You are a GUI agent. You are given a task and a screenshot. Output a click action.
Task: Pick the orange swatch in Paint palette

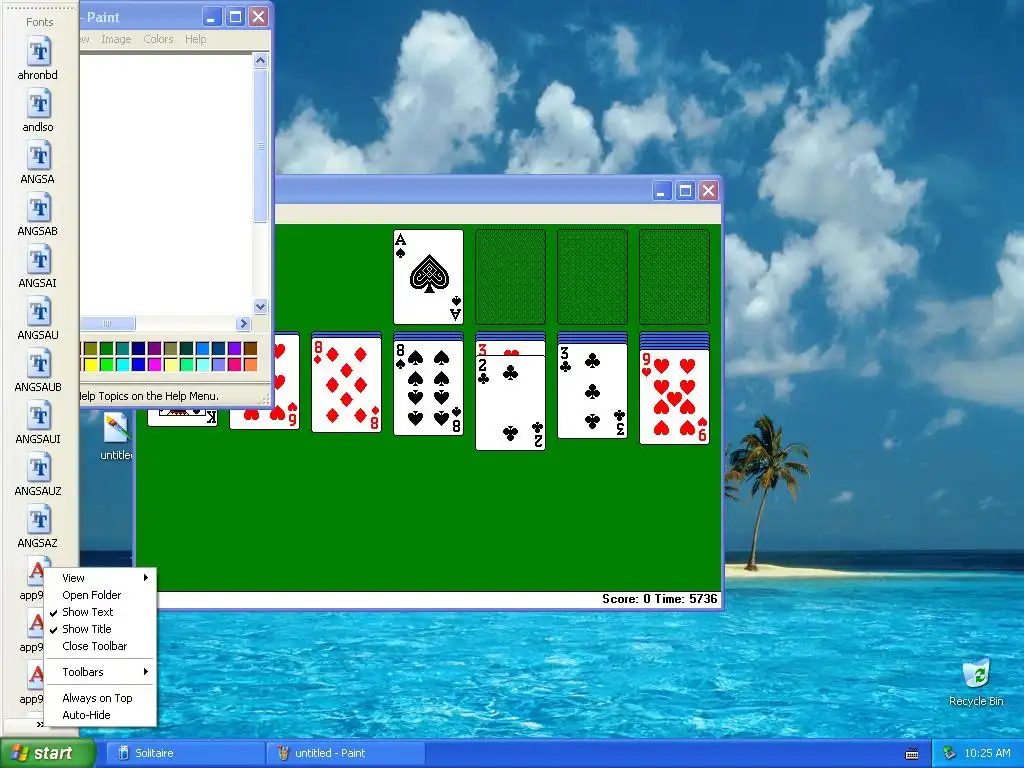pos(250,364)
